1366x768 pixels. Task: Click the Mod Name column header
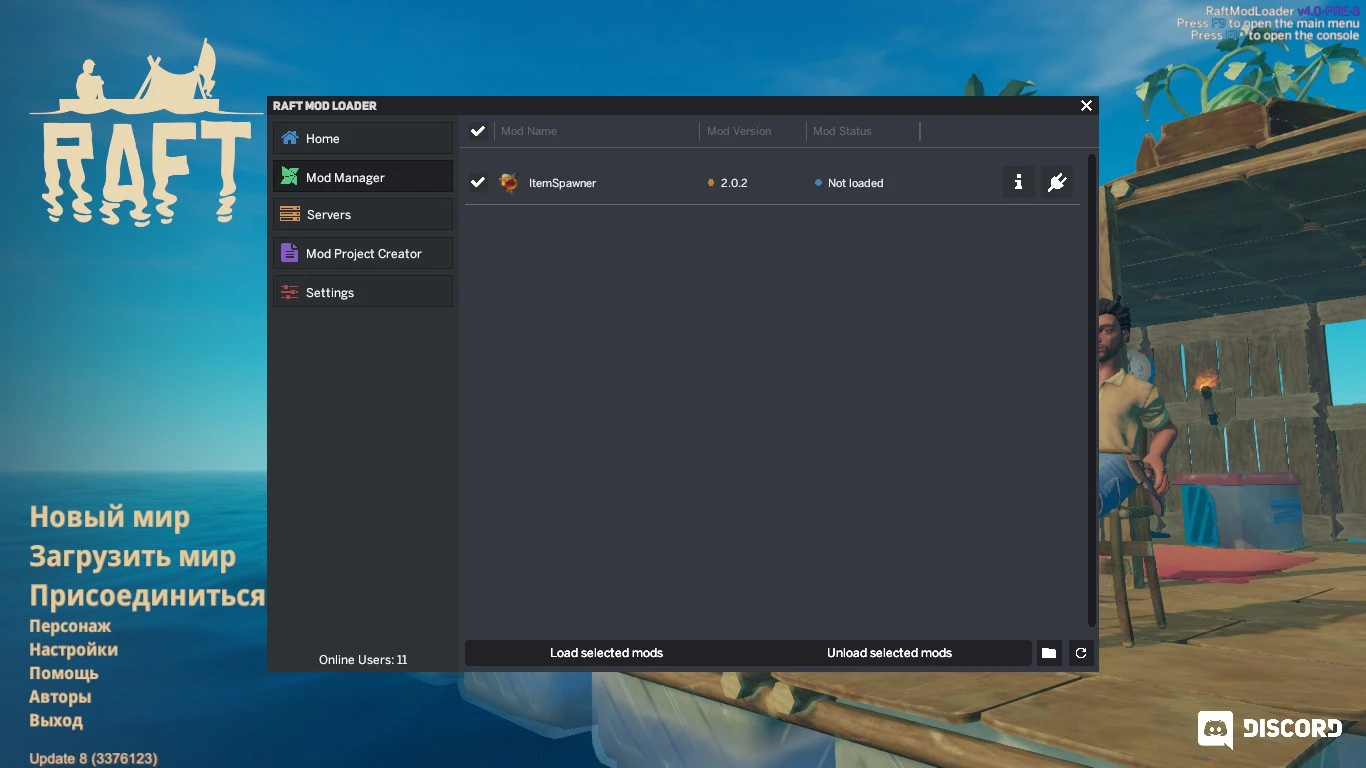[x=529, y=130]
